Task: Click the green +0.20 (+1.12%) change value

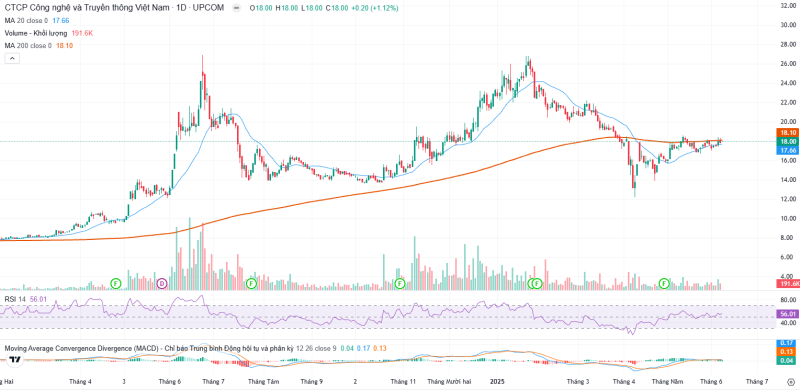Action: coord(375,9)
